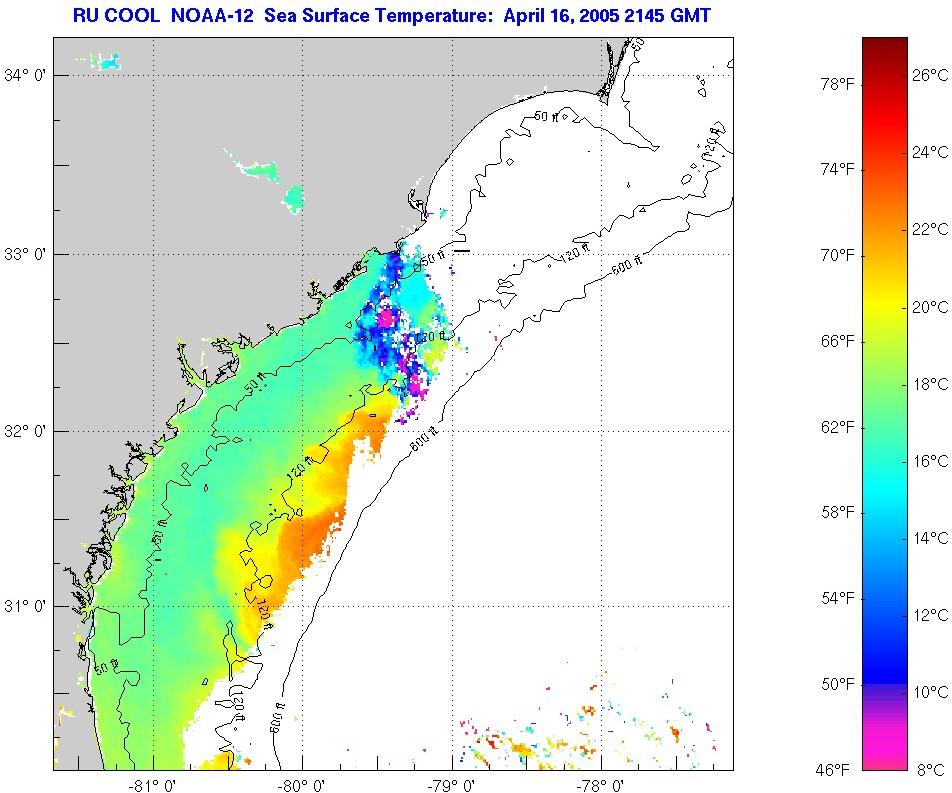Click the map title text at top

(391, 15)
